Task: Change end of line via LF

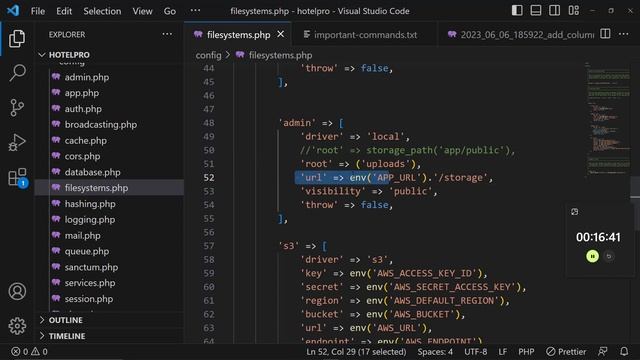Action: coord(502,351)
